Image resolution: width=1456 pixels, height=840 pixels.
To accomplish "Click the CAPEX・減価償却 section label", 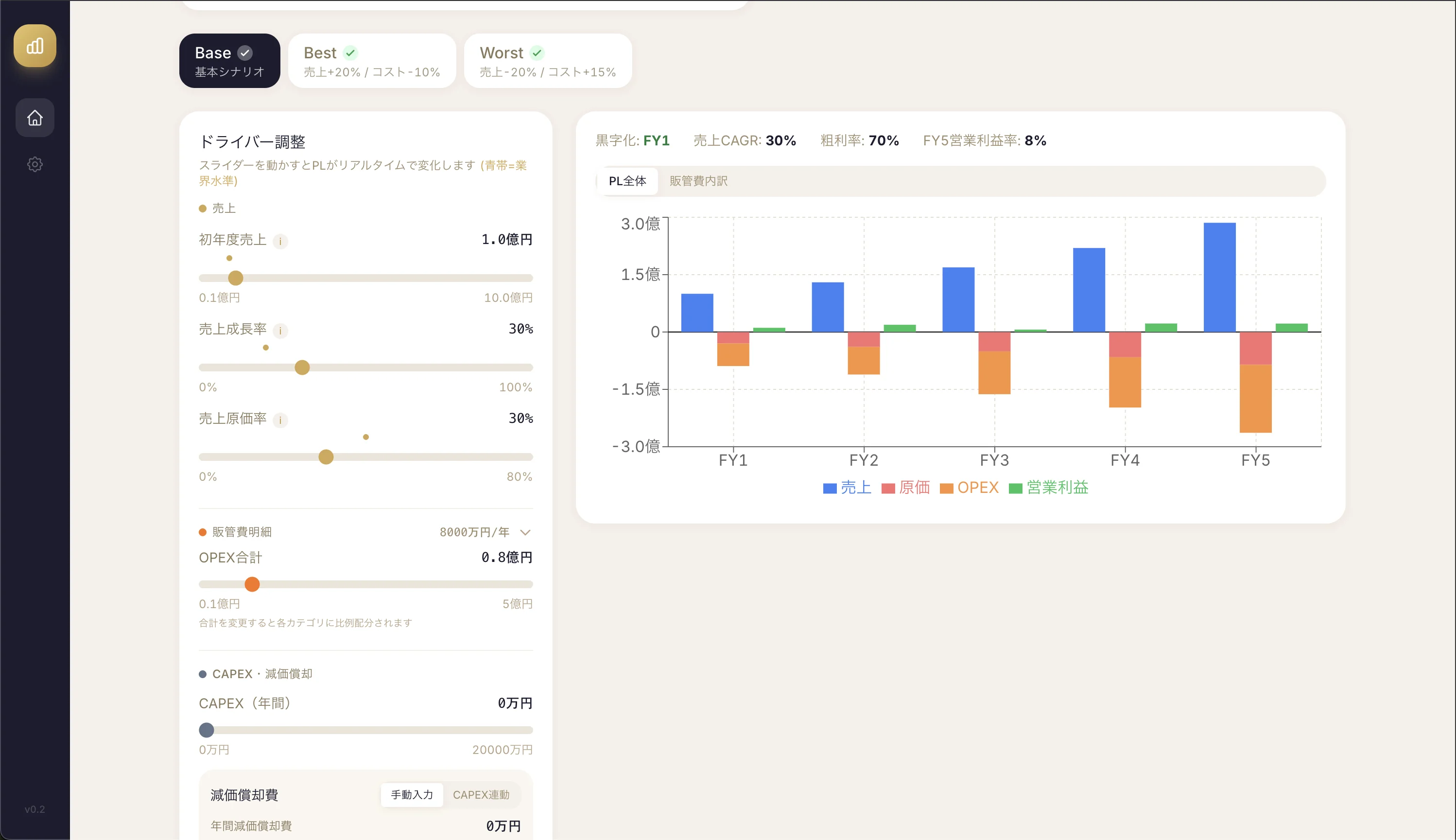I will [262, 674].
